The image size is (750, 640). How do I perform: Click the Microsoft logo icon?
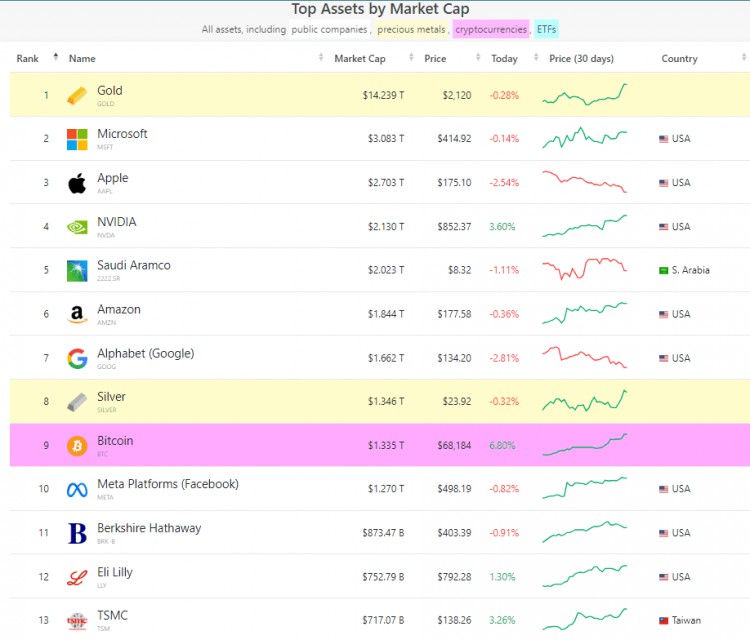pos(77,139)
